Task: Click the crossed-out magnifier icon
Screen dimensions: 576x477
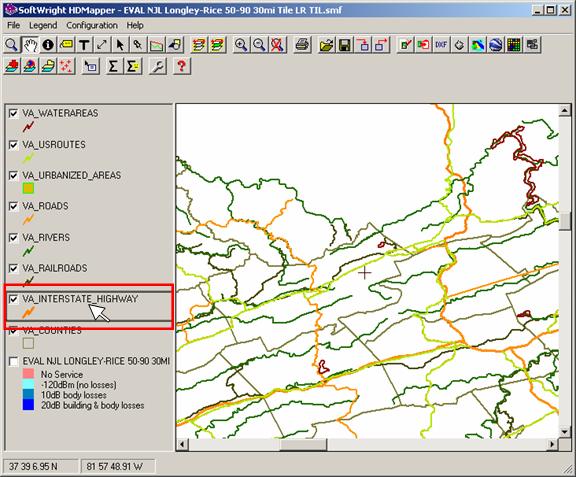Action: 278,45
